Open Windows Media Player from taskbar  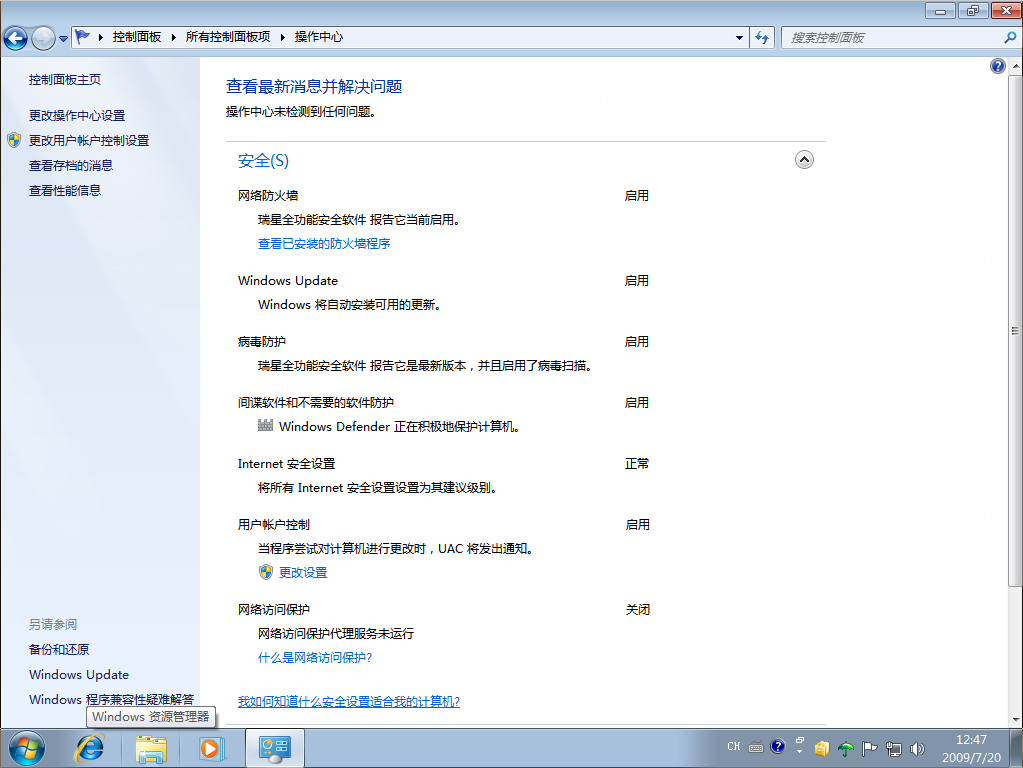pos(211,747)
